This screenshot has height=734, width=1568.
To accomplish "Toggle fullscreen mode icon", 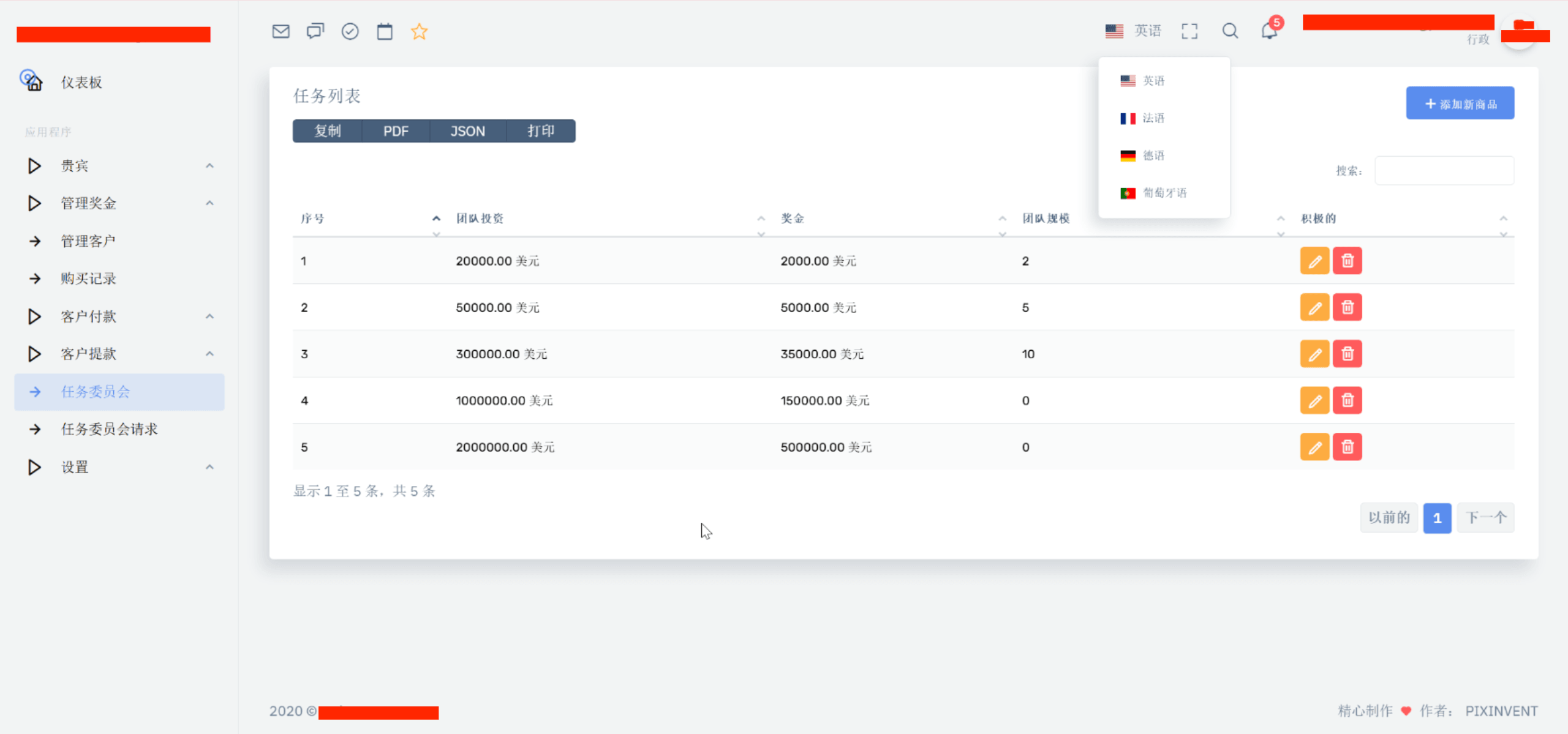I will tap(1189, 31).
